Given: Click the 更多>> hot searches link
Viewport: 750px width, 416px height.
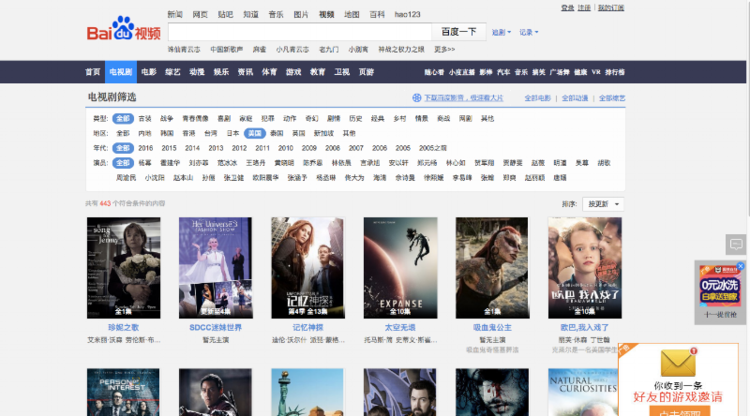Looking at the screenshot, I should [x=444, y=49].
